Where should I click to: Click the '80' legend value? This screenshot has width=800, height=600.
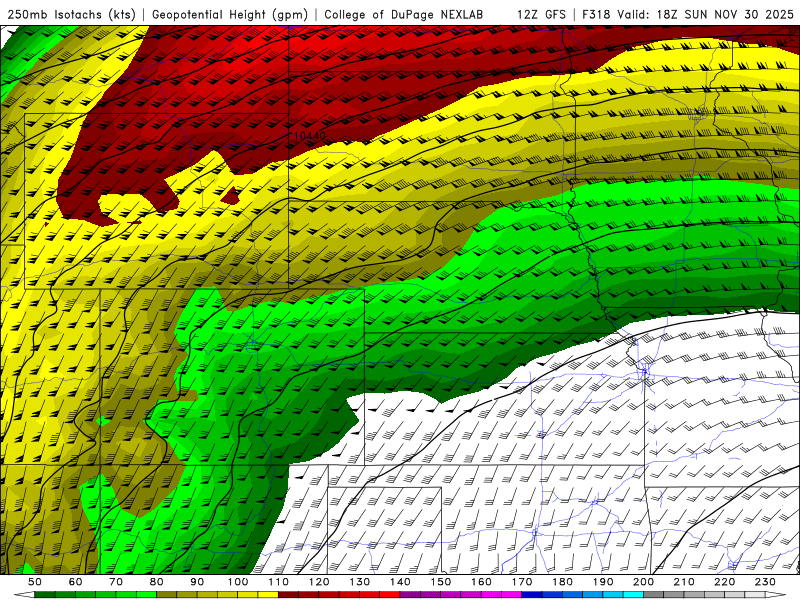[157, 582]
